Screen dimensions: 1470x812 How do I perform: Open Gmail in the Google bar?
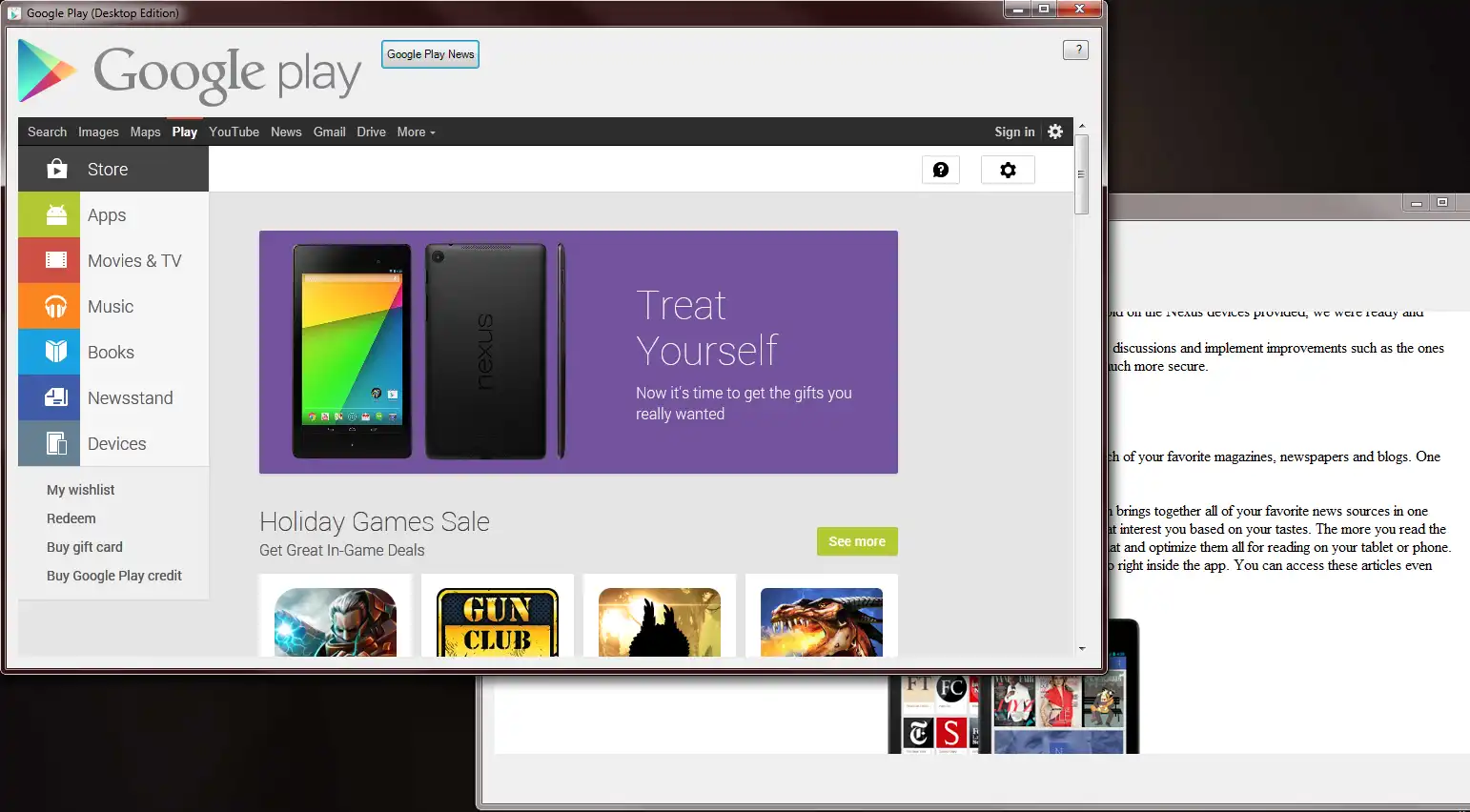pyautogui.click(x=329, y=132)
